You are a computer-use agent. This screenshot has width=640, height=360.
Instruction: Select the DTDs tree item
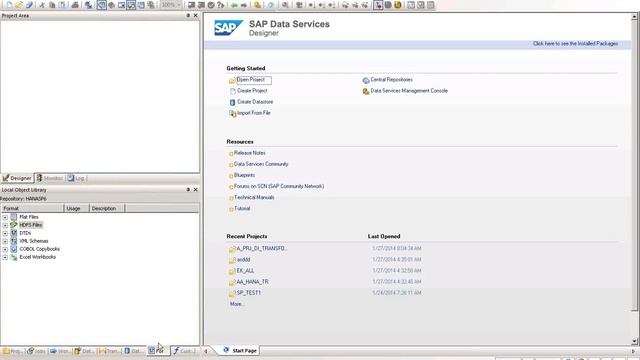tap(25, 233)
